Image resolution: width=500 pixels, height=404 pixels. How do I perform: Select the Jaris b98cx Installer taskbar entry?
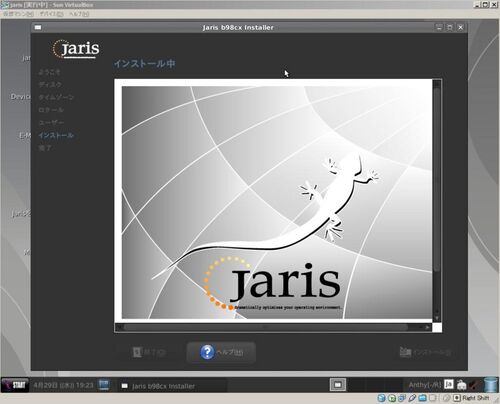pyautogui.click(x=172, y=386)
